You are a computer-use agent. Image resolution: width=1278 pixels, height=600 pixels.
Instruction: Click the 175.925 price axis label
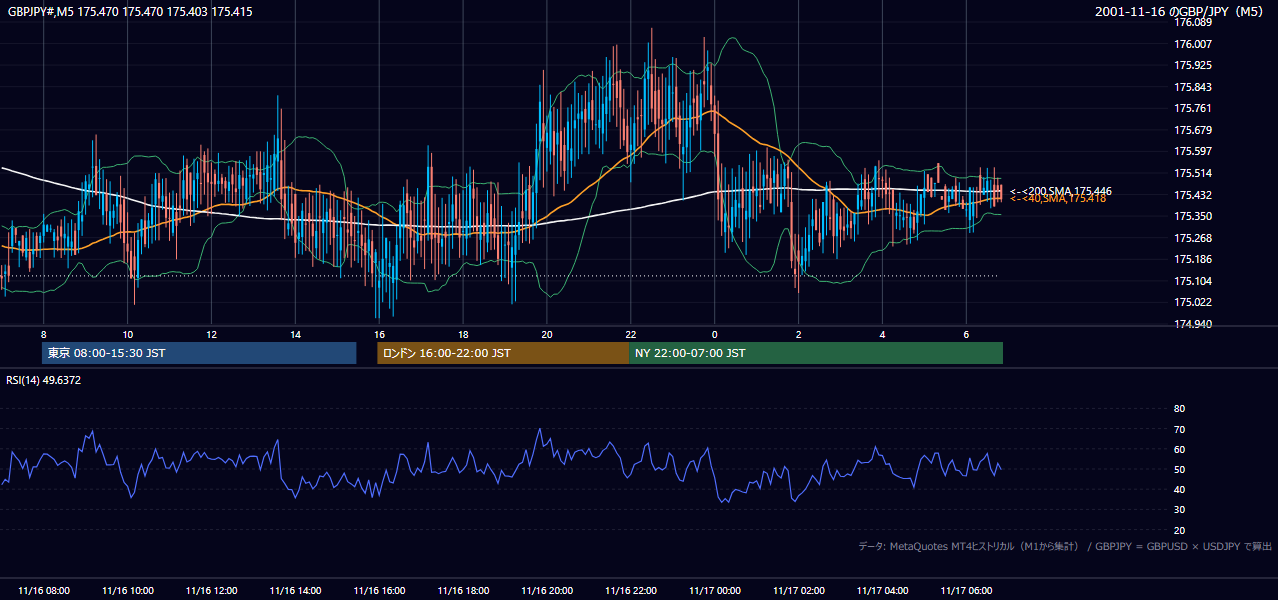(x=1193, y=65)
